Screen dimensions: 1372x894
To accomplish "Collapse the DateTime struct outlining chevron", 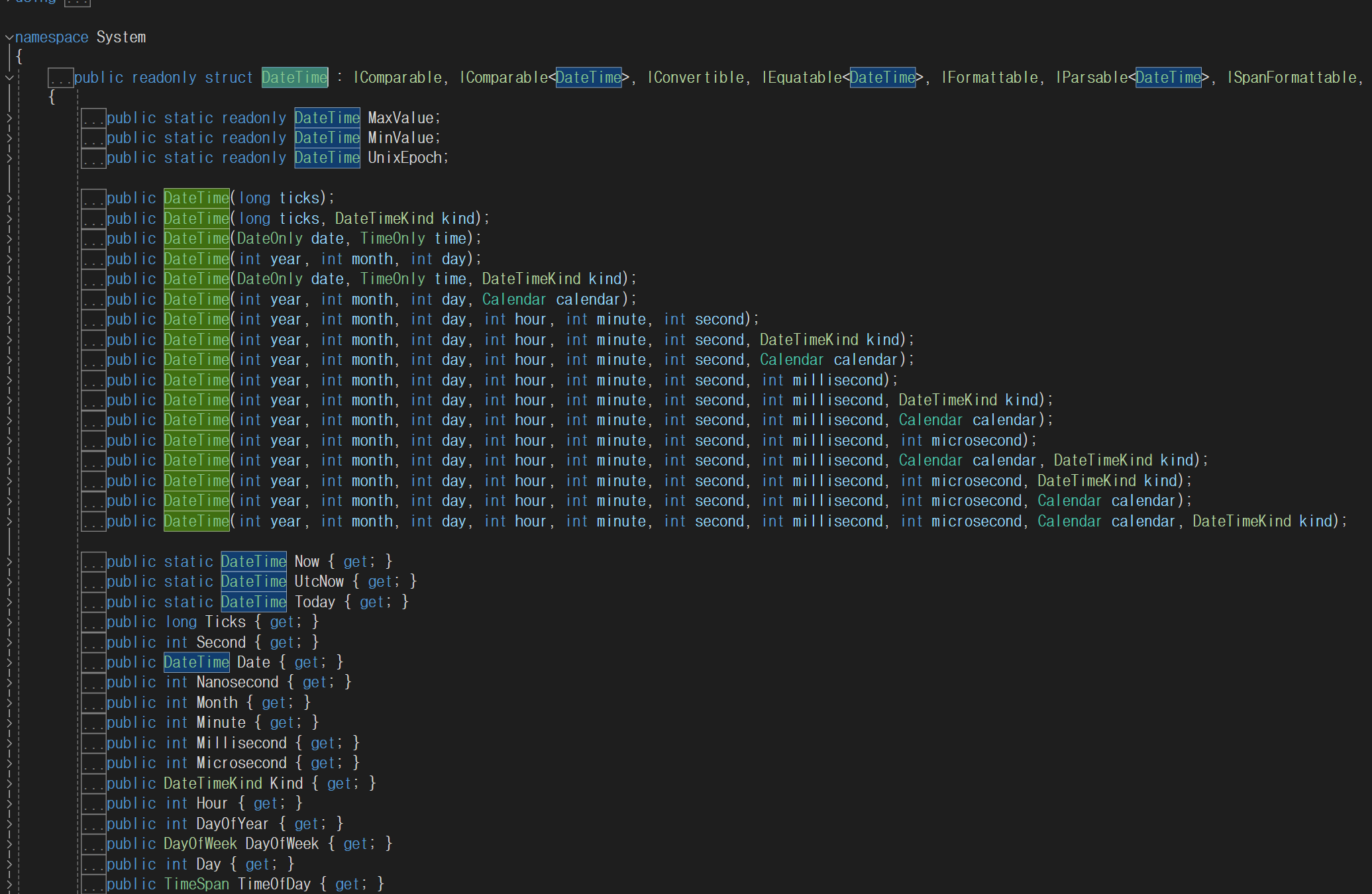I will pos(9,78).
